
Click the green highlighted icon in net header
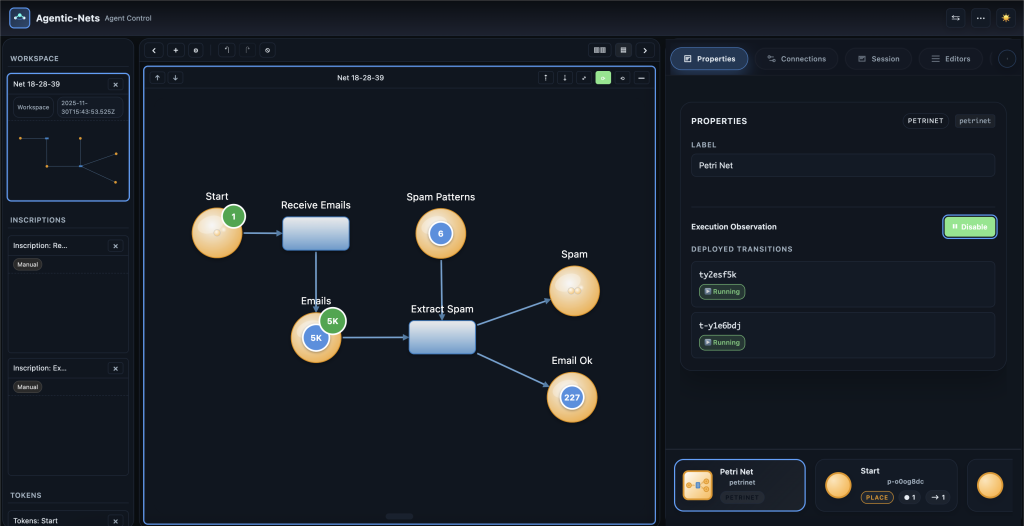point(603,77)
